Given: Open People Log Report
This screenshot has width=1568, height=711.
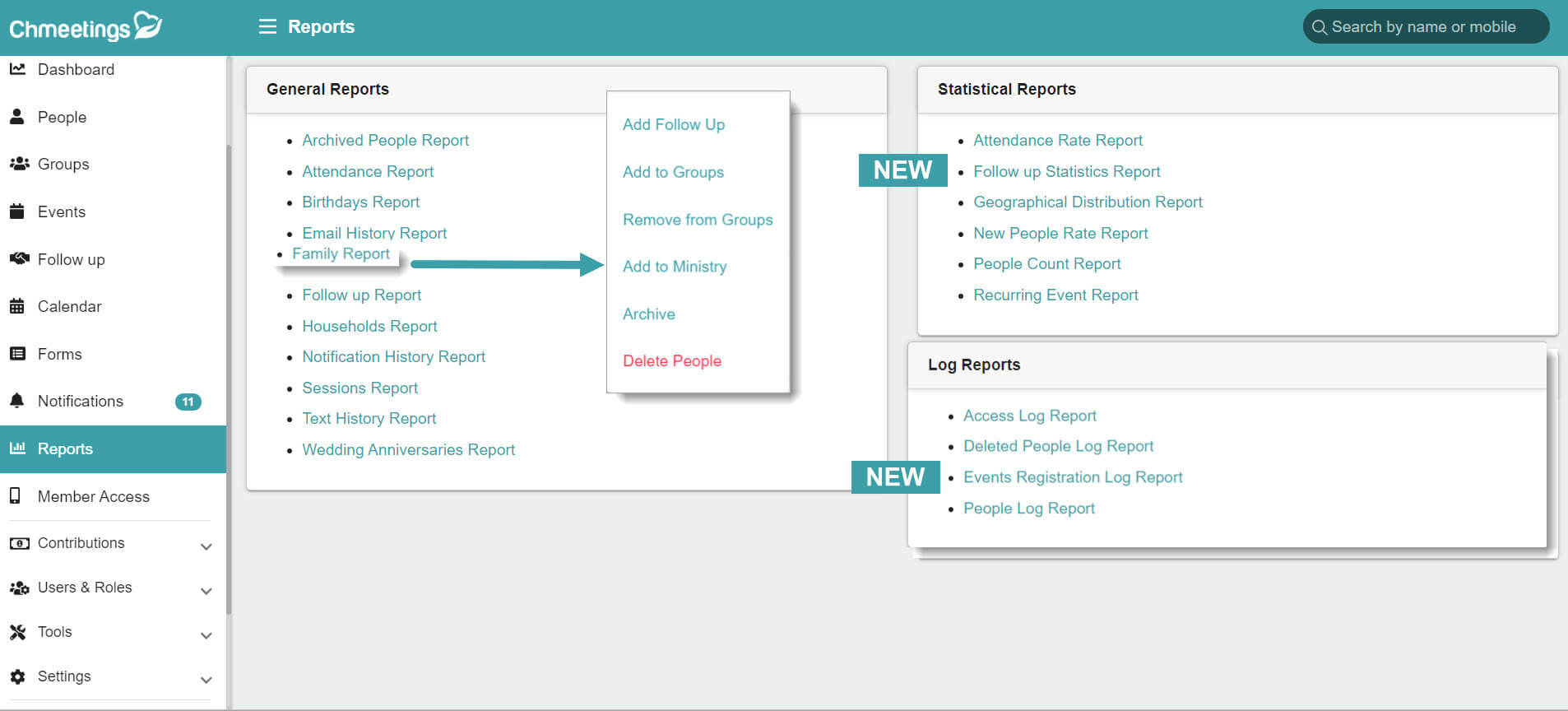Looking at the screenshot, I should pos(1028,509).
